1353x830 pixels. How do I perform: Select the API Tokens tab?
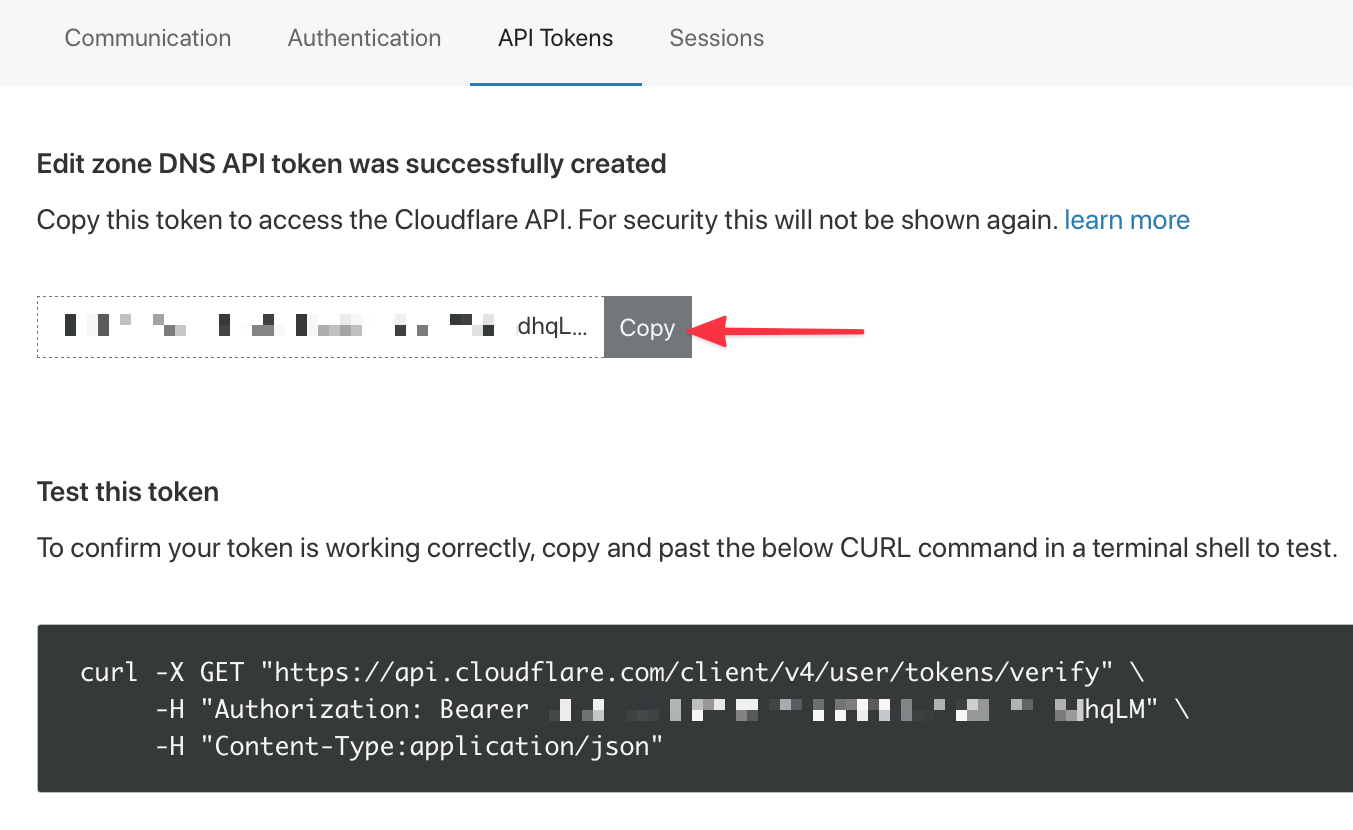(x=556, y=38)
